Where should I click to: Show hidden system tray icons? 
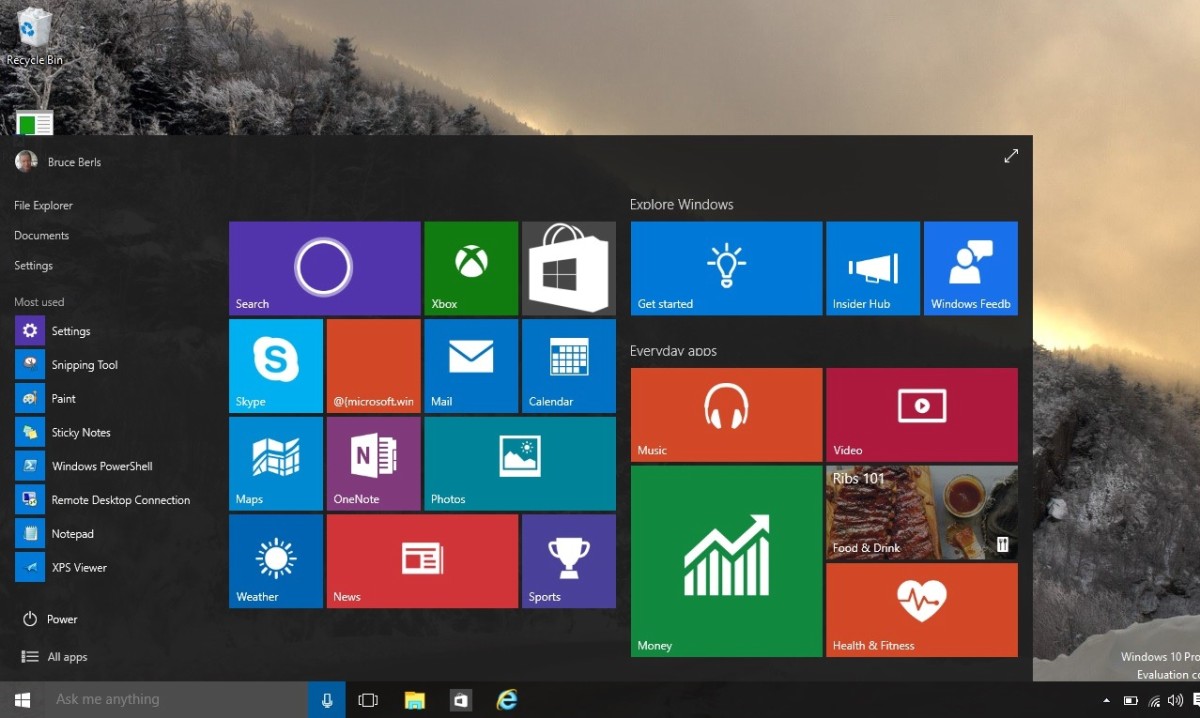pyautogui.click(x=1106, y=701)
